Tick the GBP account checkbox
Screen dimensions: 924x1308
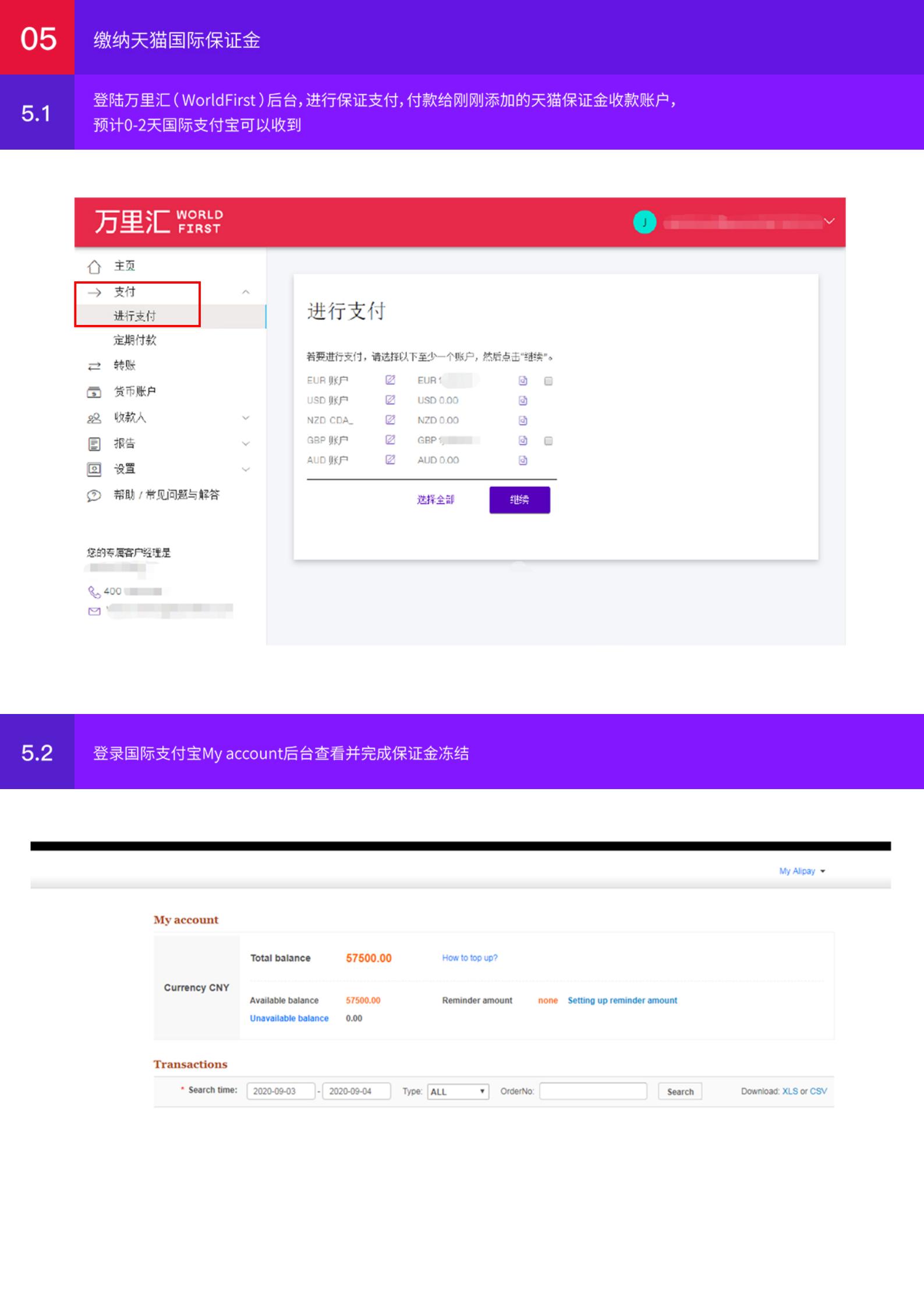pos(548,441)
